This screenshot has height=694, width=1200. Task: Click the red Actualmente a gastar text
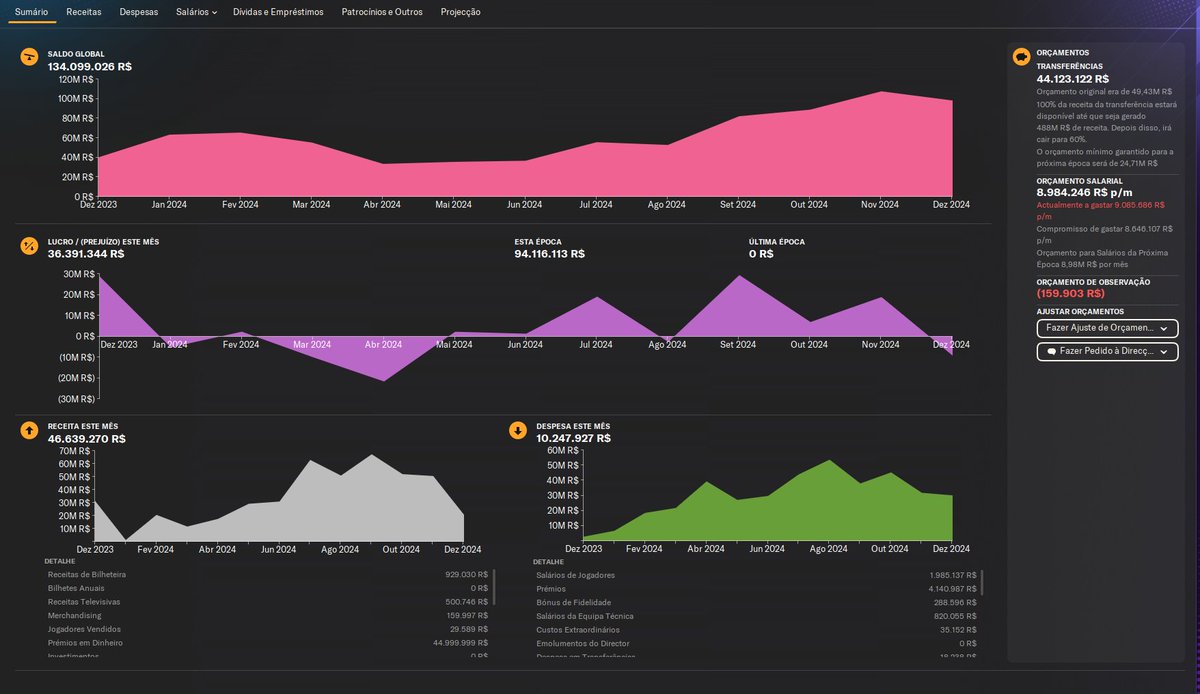tap(1101, 210)
